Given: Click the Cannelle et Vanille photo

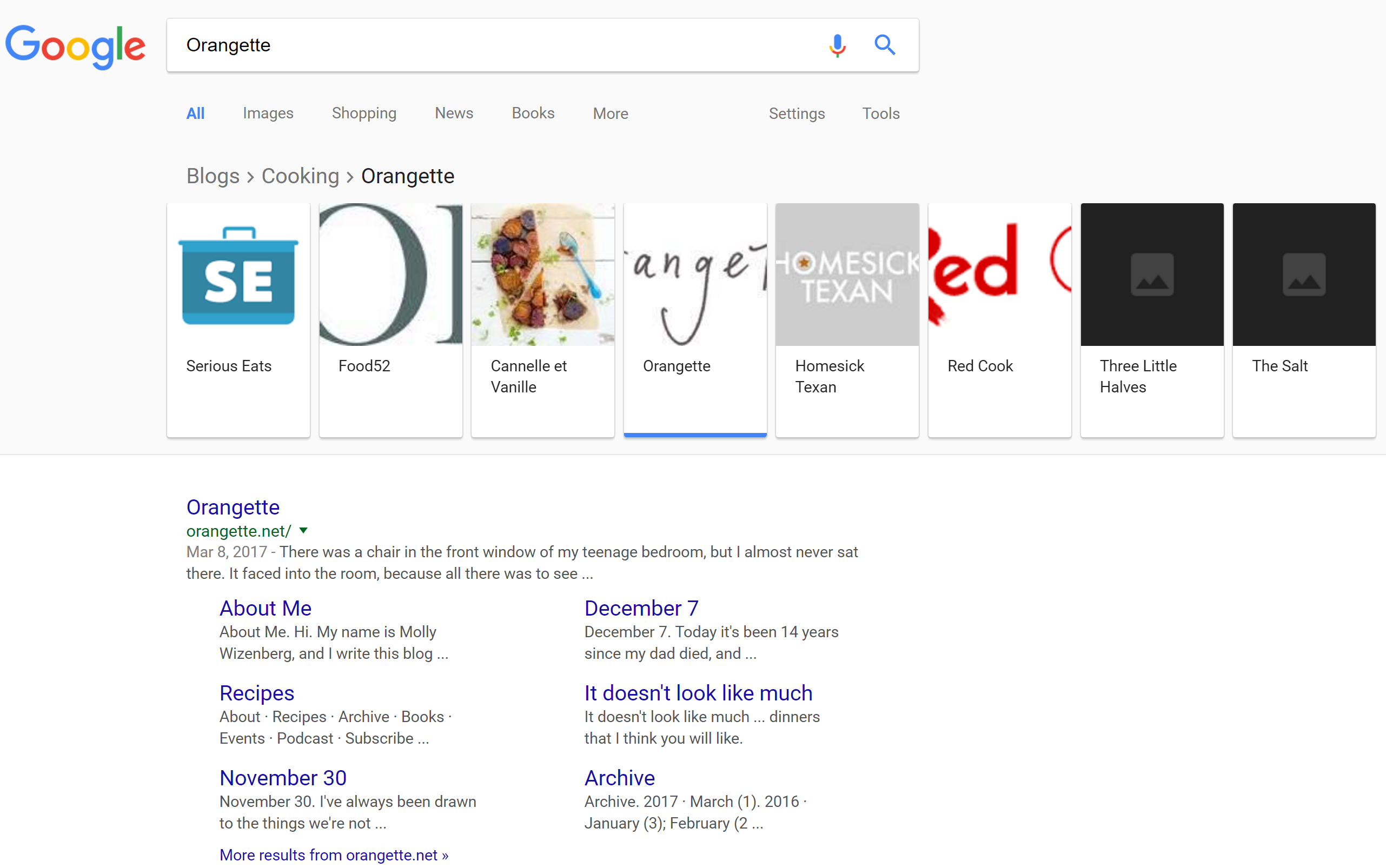Looking at the screenshot, I should [543, 275].
